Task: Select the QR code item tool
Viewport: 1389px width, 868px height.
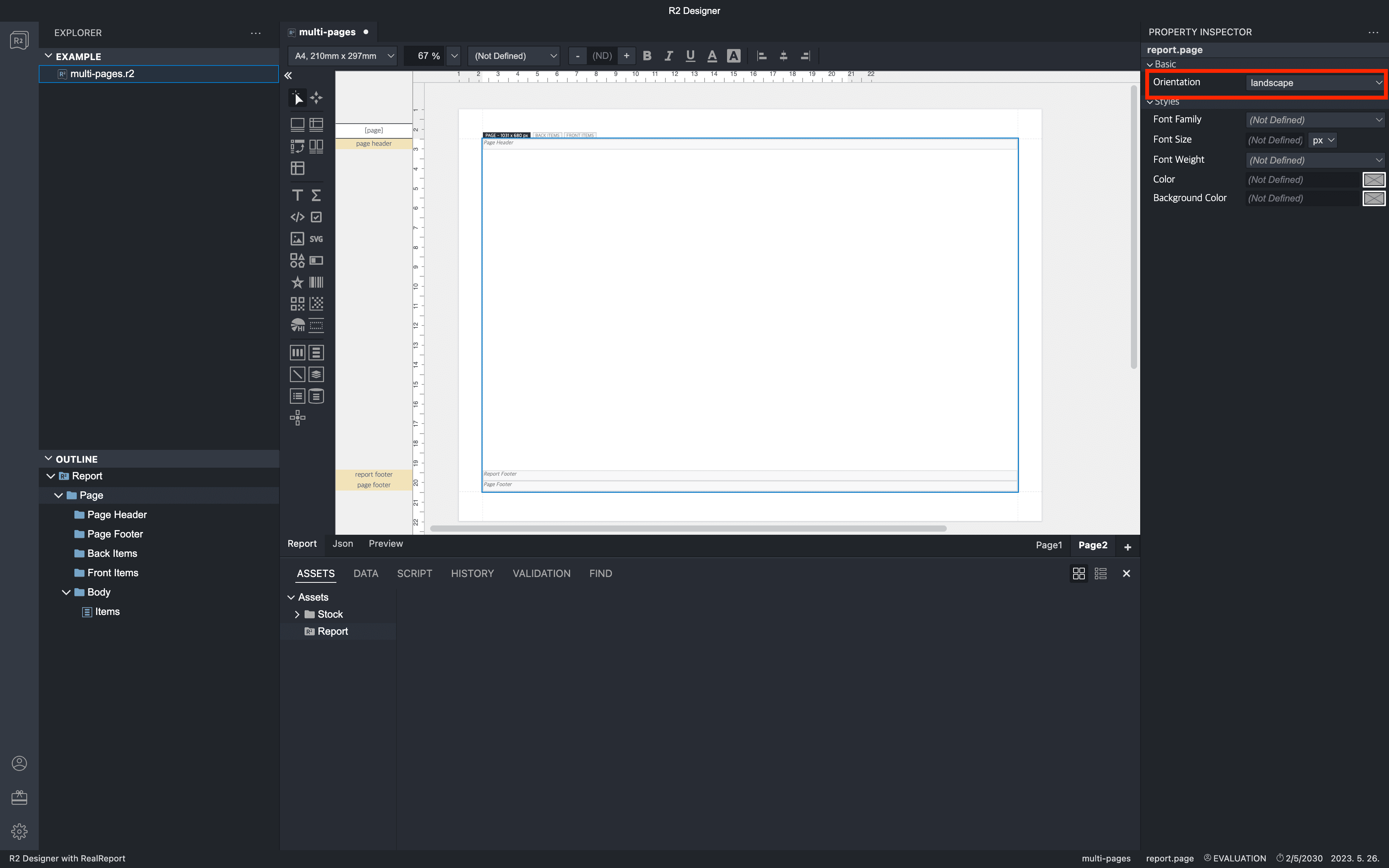Action: (x=297, y=304)
